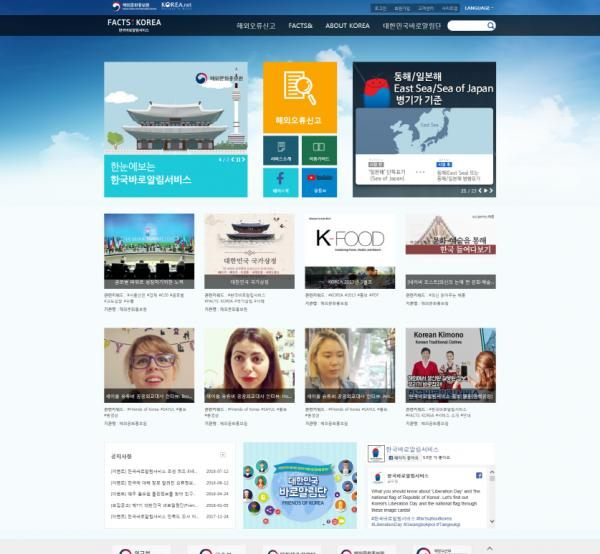Click the 로그인 login link
This screenshot has width=600, height=554.
380,7
